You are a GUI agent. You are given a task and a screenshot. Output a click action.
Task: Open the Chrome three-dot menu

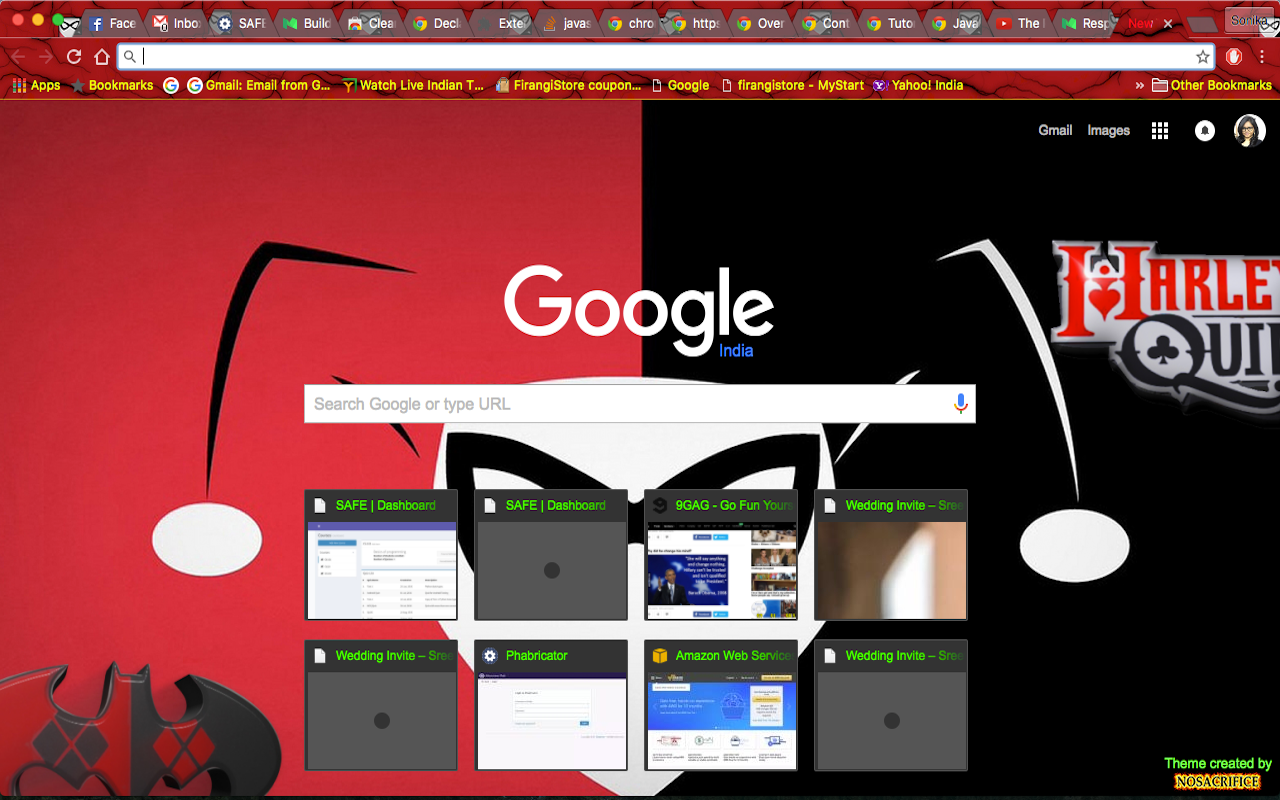(x=1262, y=57)
